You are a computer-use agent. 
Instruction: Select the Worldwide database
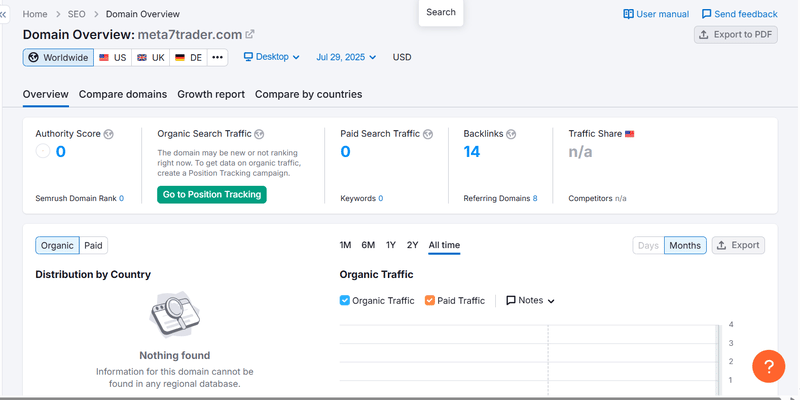coord(58,58)
